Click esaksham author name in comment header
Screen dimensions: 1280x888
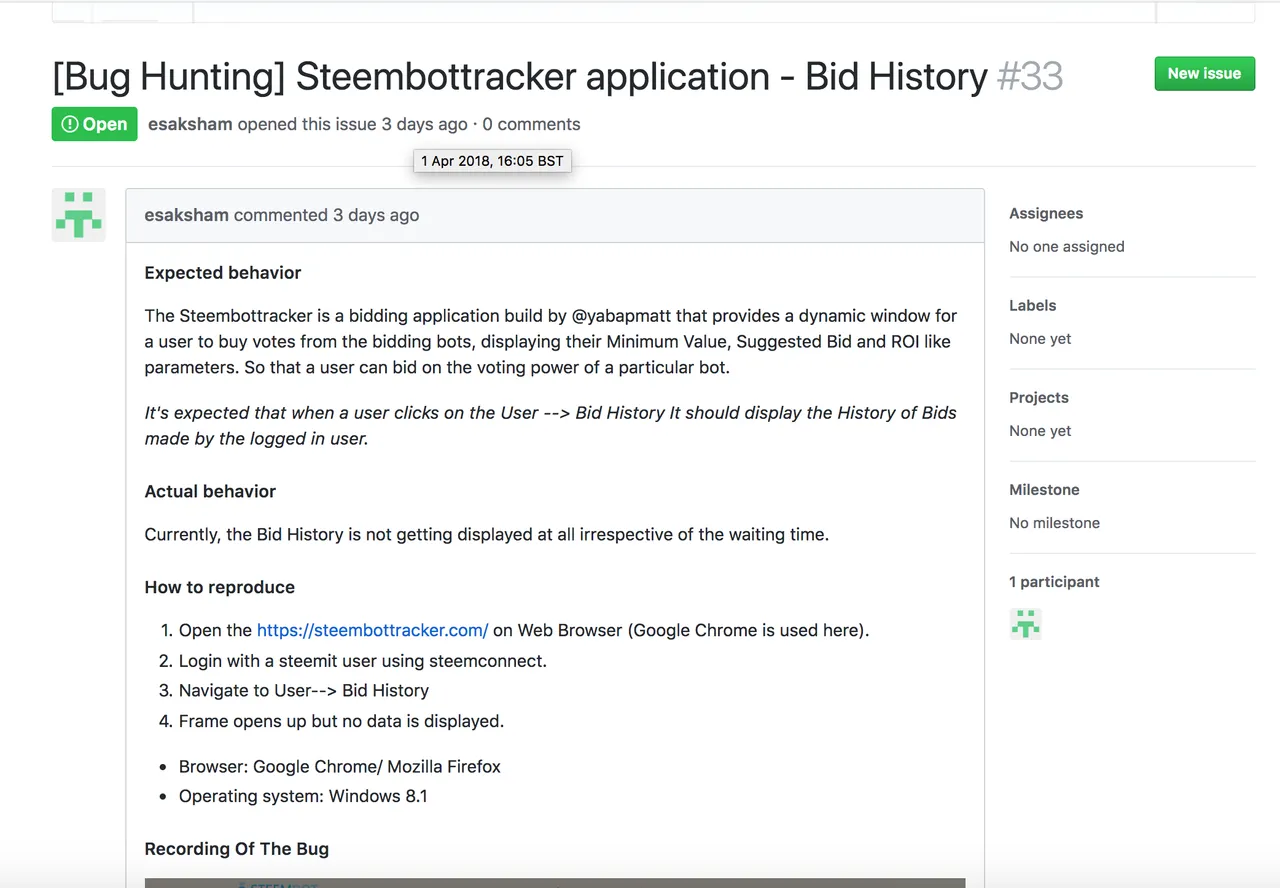coord(186,215)
